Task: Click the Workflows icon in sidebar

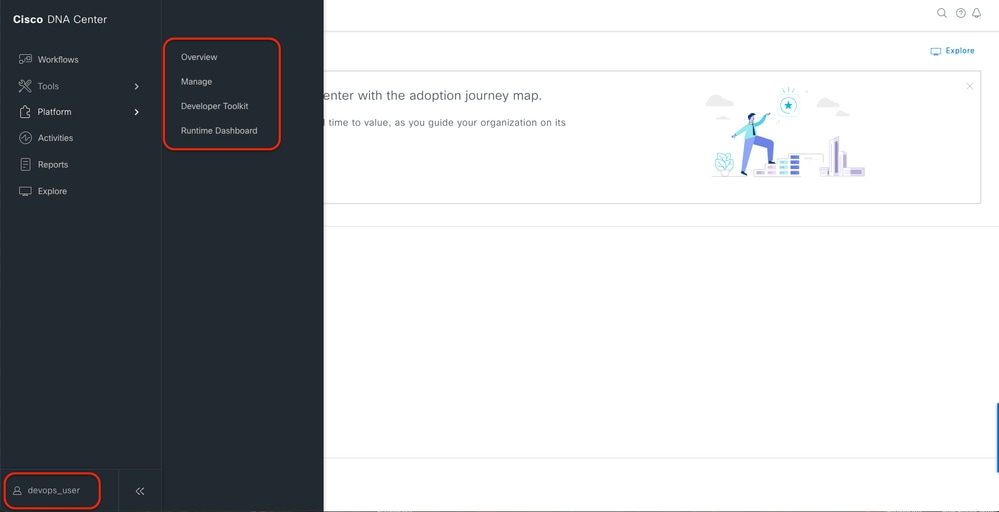Action: pos(25,59)
